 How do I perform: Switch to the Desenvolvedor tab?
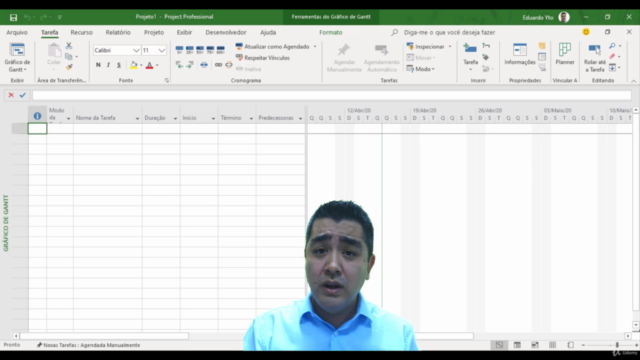226,32
